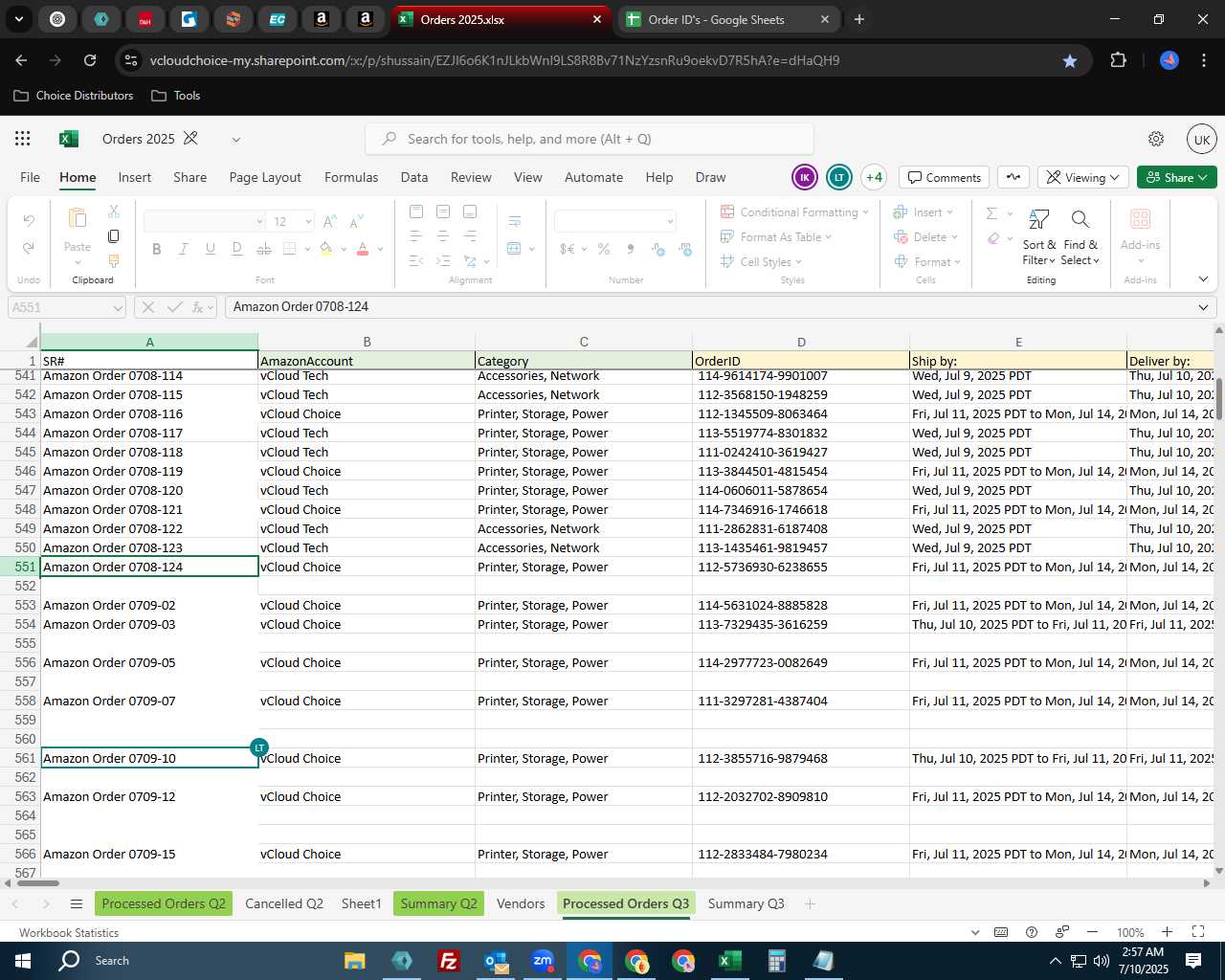Open the font size dropdown
Image resolution: width=1225 pixels, height=980 pixels.
(x=308, y=221)
